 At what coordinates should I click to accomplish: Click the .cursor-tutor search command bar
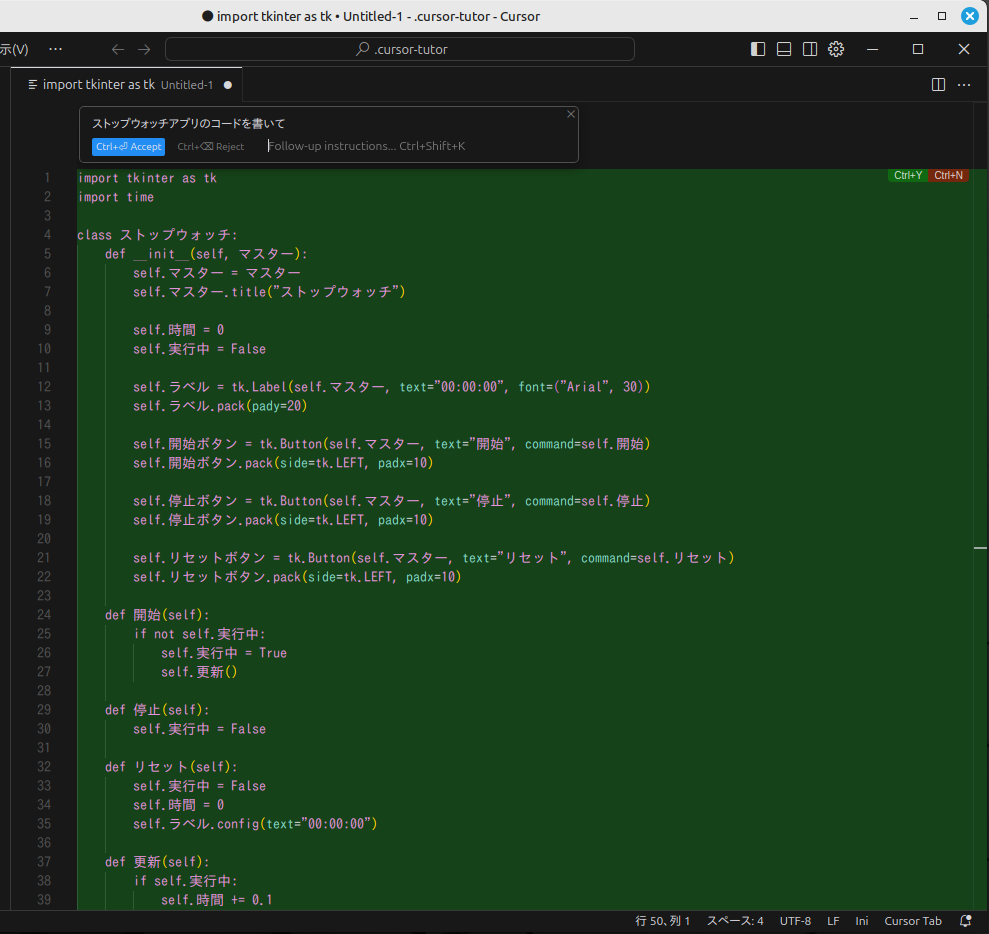pyautogui.click(x=400, y=49)
